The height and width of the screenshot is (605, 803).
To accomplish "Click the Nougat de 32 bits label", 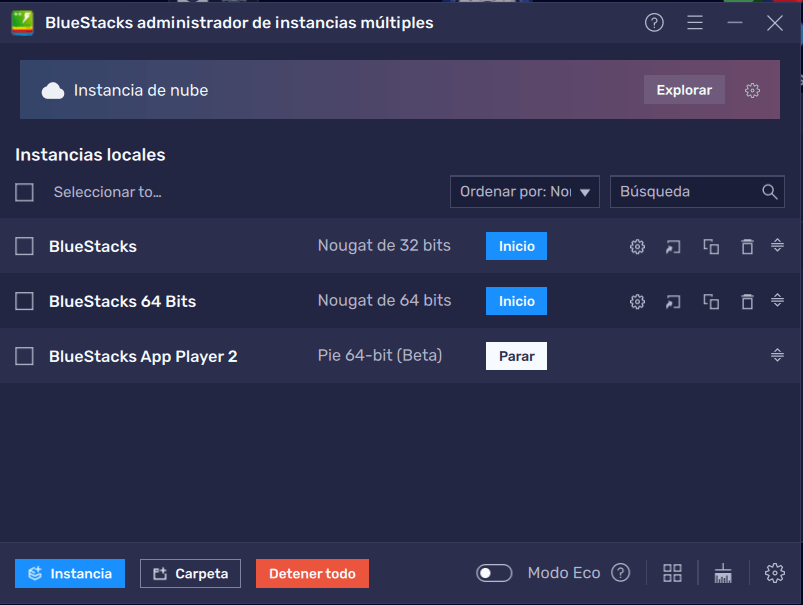I will coord(384,245).
